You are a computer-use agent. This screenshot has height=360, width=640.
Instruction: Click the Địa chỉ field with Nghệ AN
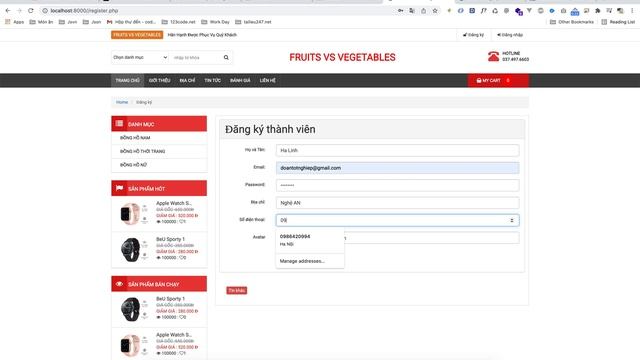point(398,203)
